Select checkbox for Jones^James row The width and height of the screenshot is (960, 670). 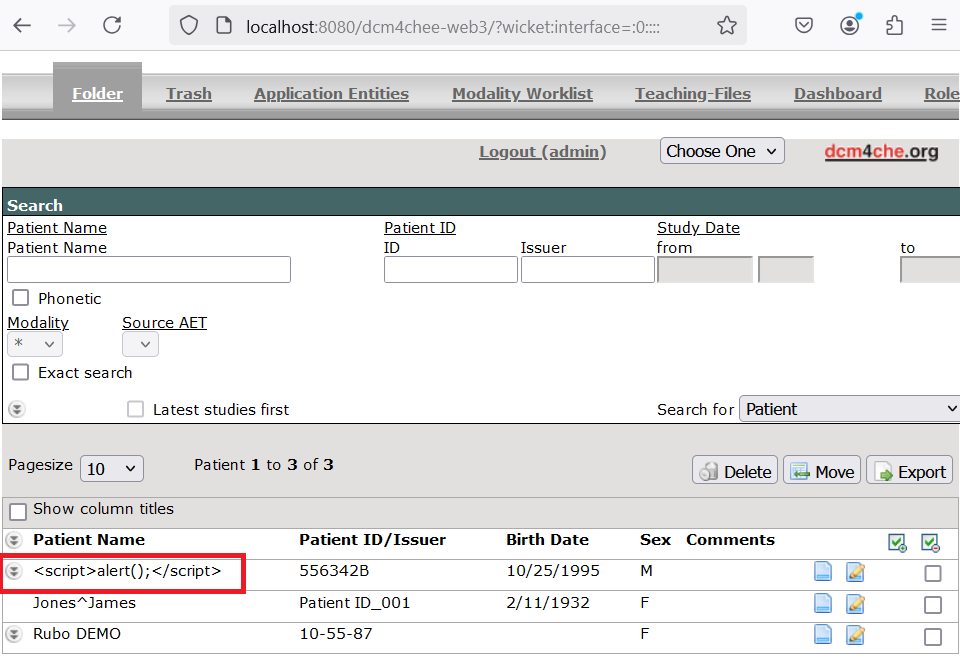932,605
